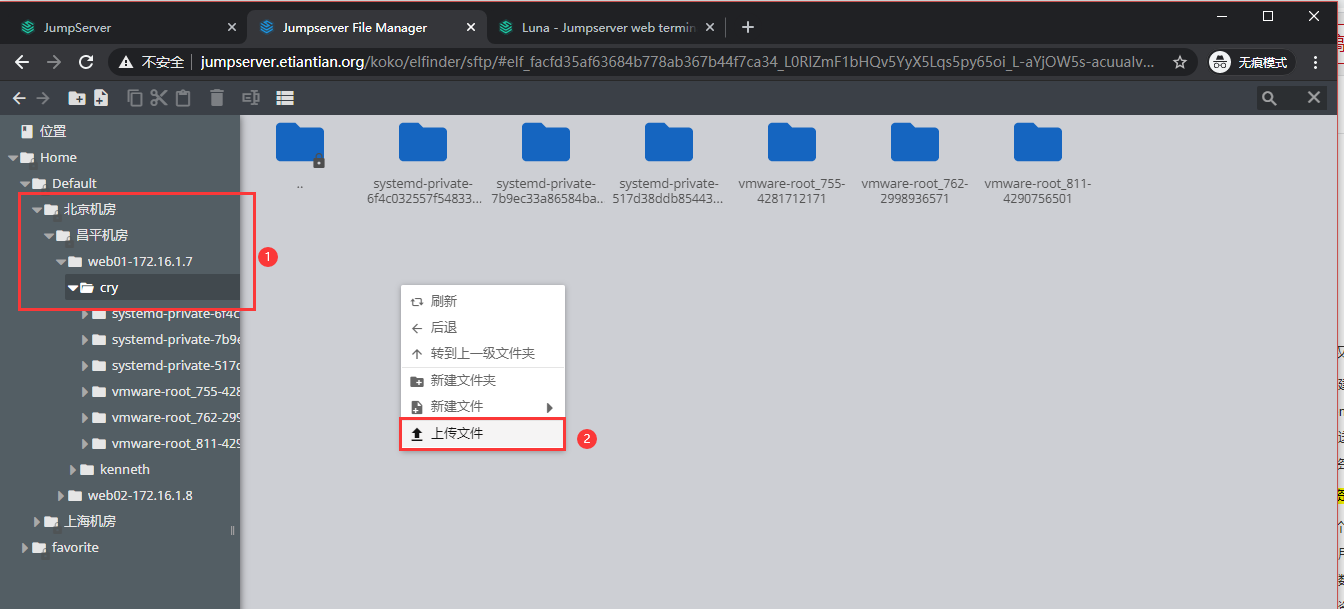Viewport: 1344px width, 609px height.
Task: Close the JumpServer browser tab
Action: [x=232, y=27]
